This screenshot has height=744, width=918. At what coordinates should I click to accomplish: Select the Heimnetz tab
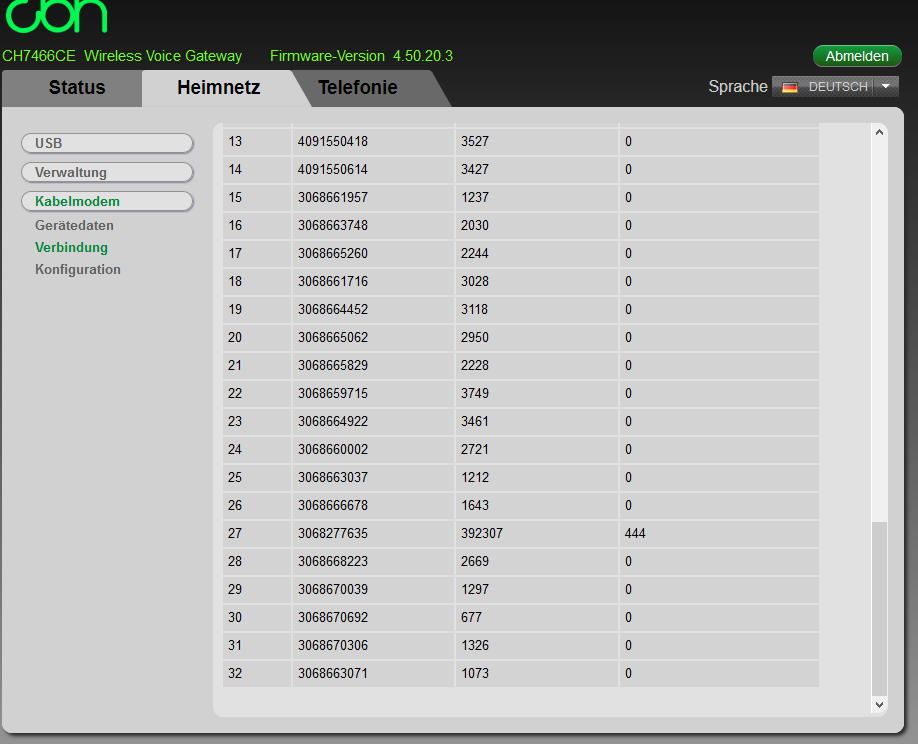[219, 88]
